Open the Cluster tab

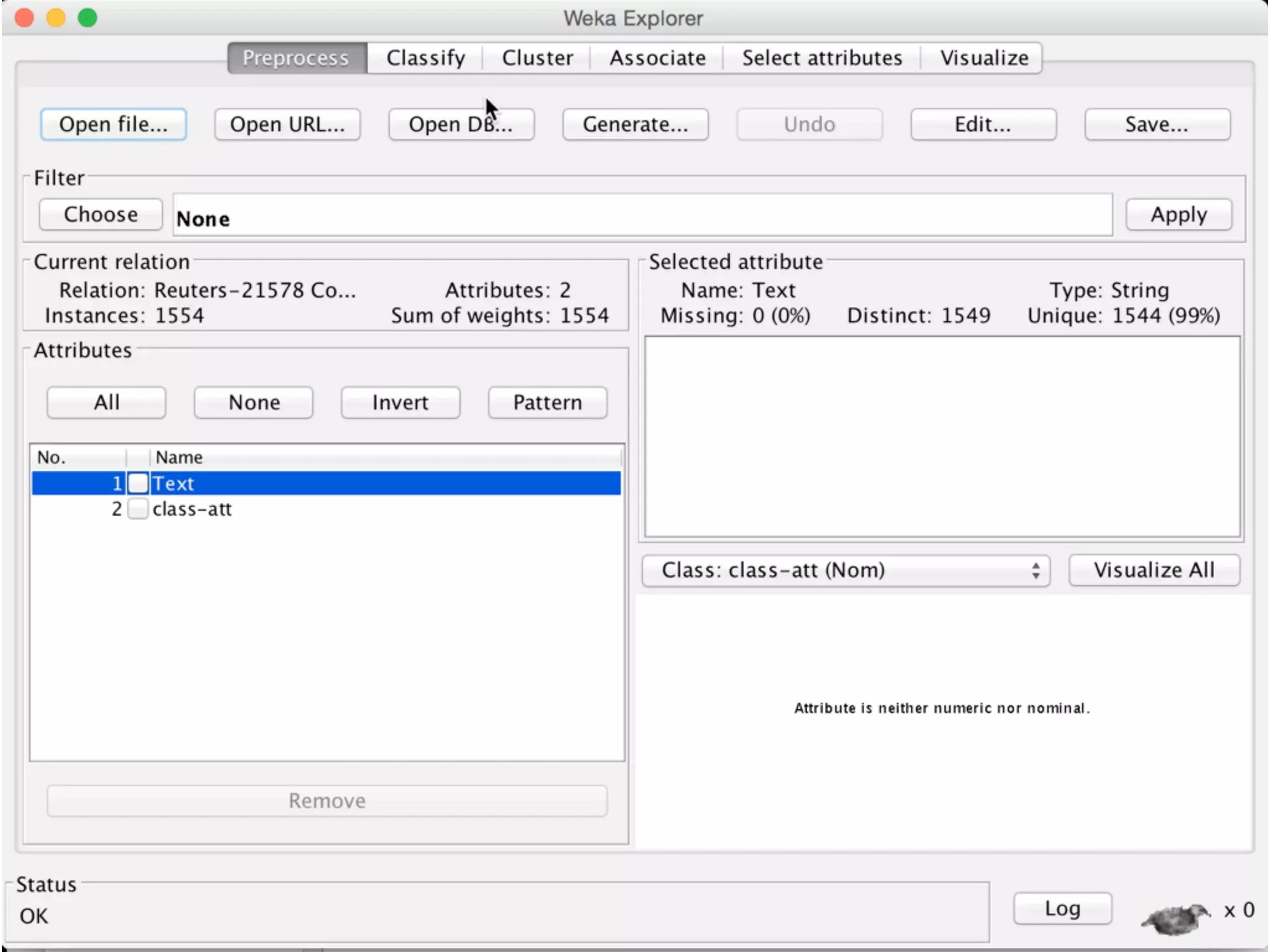[537, 58]
